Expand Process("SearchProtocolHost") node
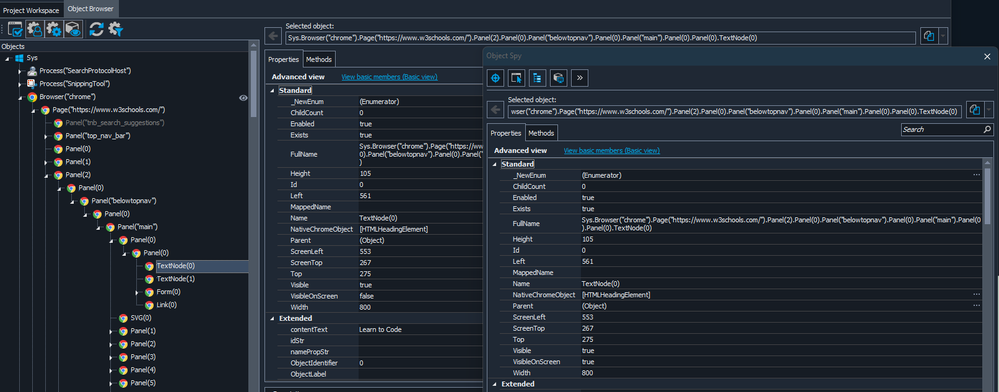The image size is (999, 392). 20,71
